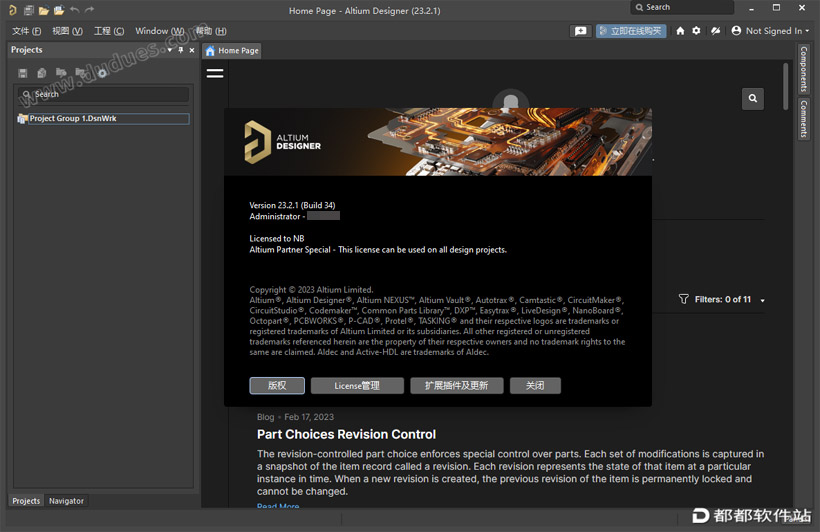Click the Altium Designer banner logo
Viewport: 820px width, 532px height.
click(x=282, y=142)
